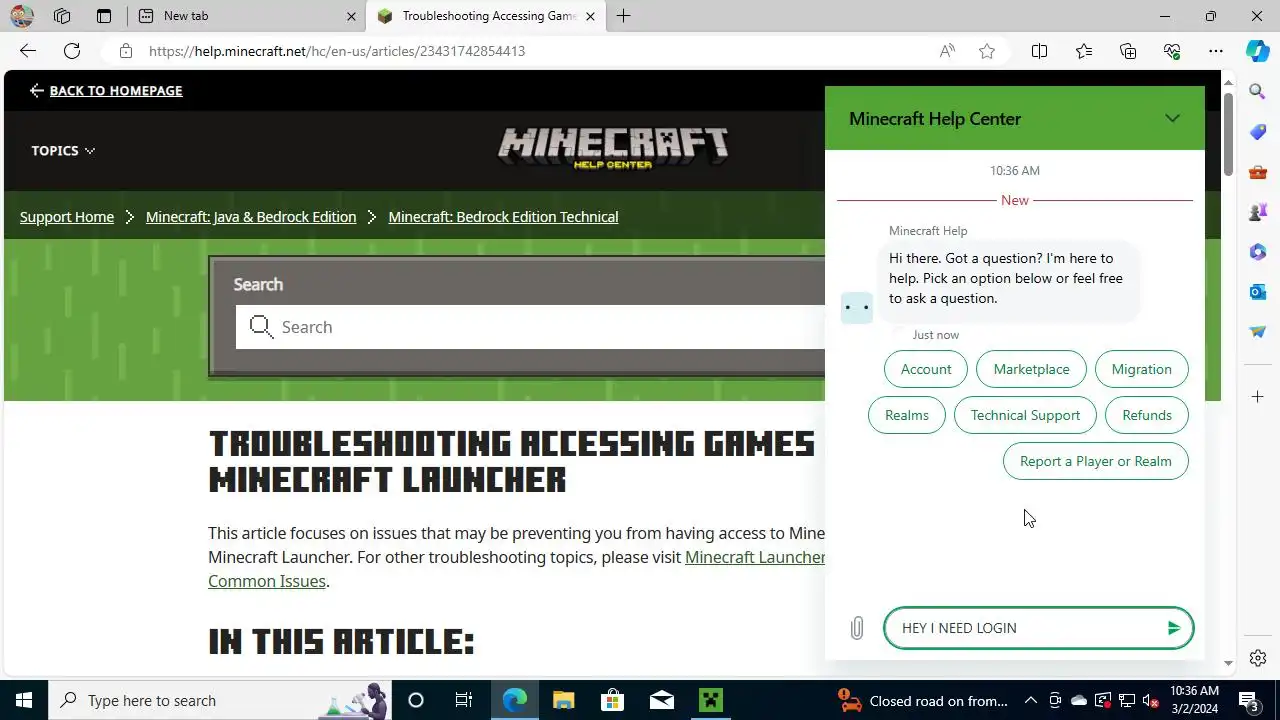The image size is (1280, 720).
Task: Minimize chat using the header chevron
Action: (1172, 118)
